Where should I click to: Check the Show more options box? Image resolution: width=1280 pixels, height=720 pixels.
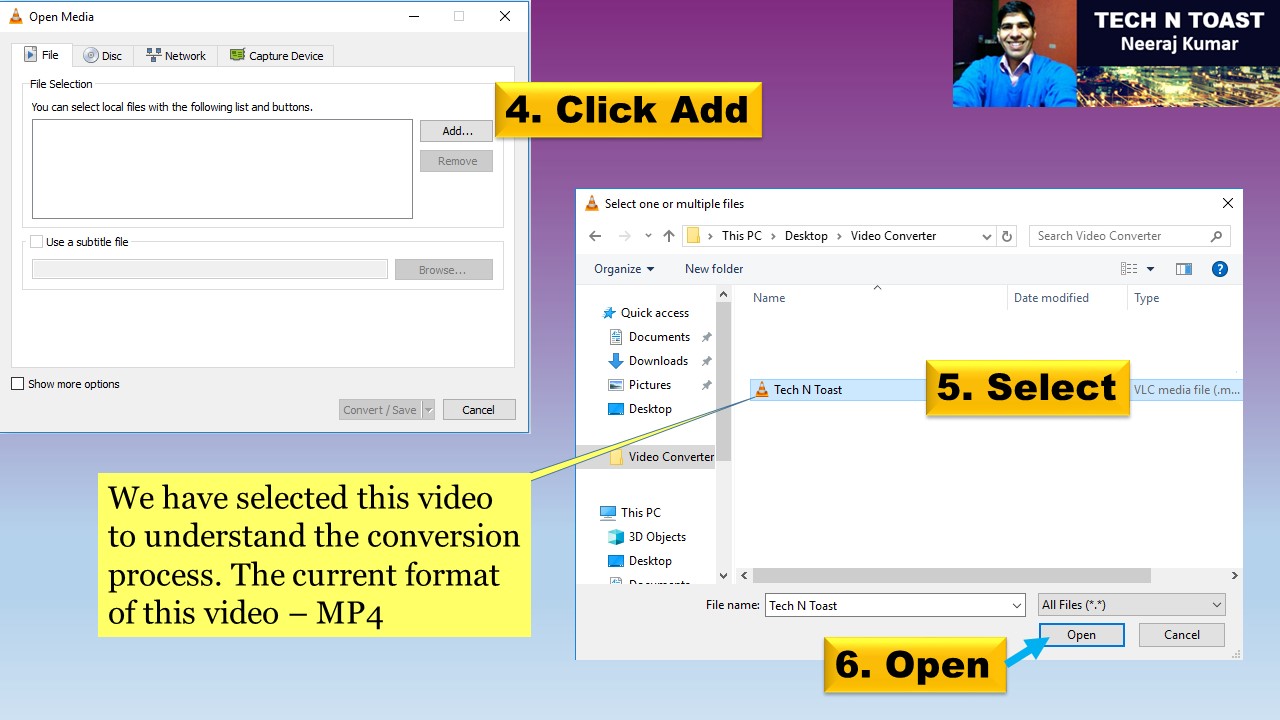[x=17, y=384]
